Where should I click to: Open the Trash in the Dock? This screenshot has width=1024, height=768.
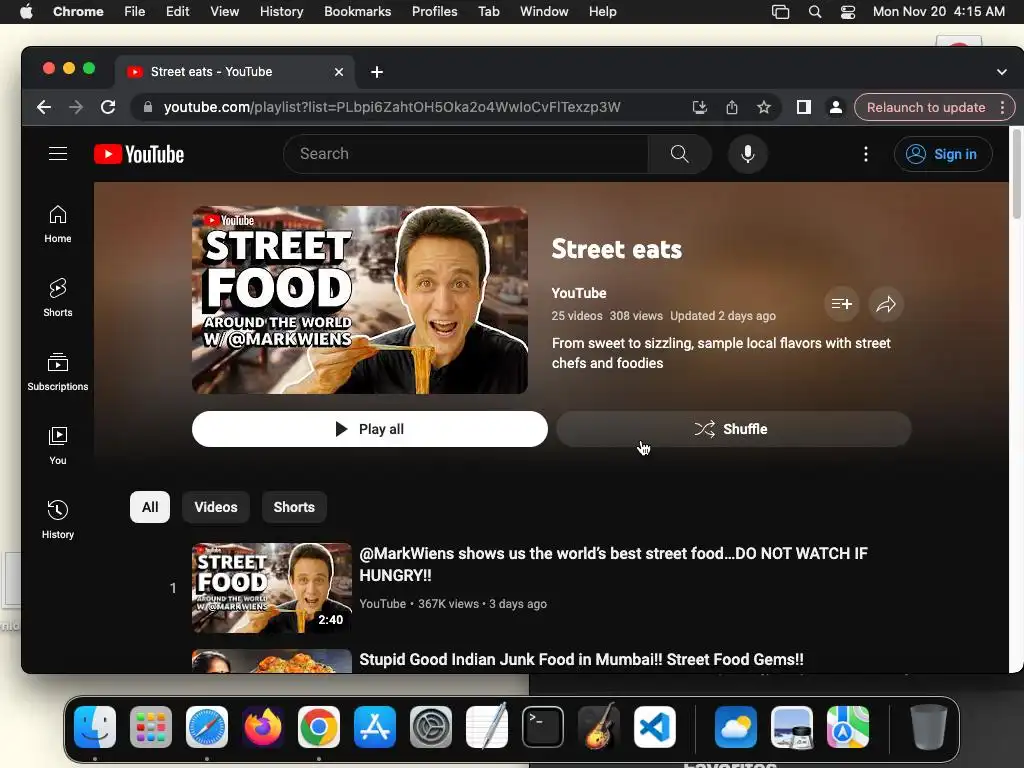tap(929, 727)
